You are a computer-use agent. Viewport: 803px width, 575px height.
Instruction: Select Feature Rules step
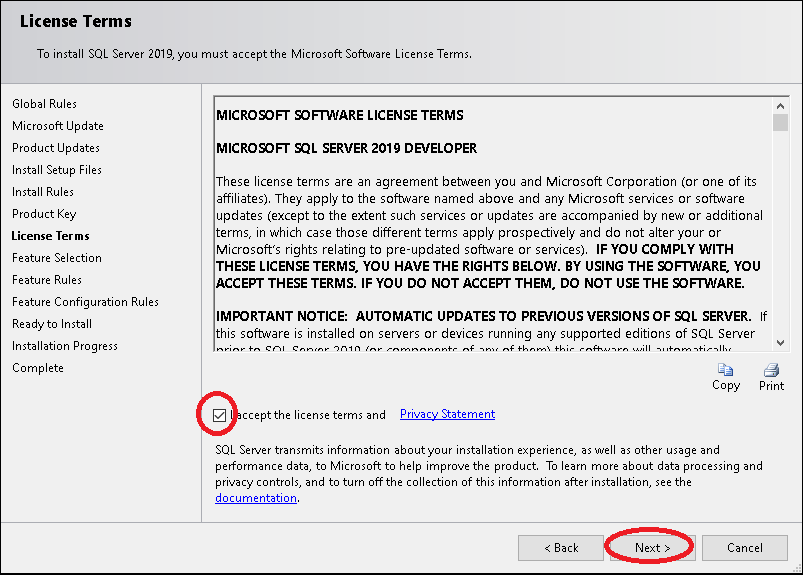(x=47, y=280)
